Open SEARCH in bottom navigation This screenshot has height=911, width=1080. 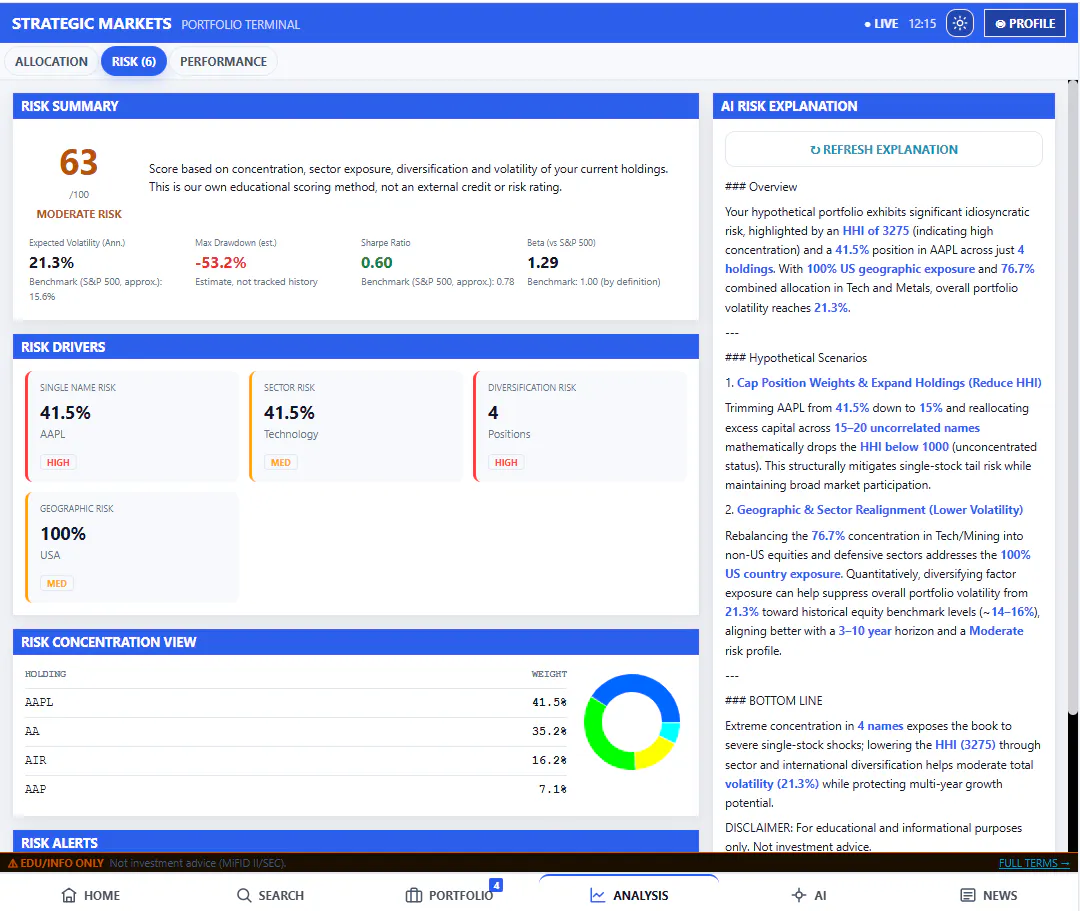(x=271, y=895)
